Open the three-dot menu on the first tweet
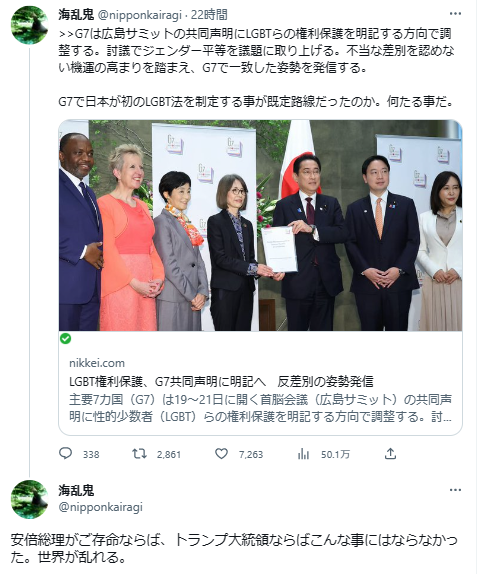The width and height of the screenshot is (478, 574). click(455, 14)
